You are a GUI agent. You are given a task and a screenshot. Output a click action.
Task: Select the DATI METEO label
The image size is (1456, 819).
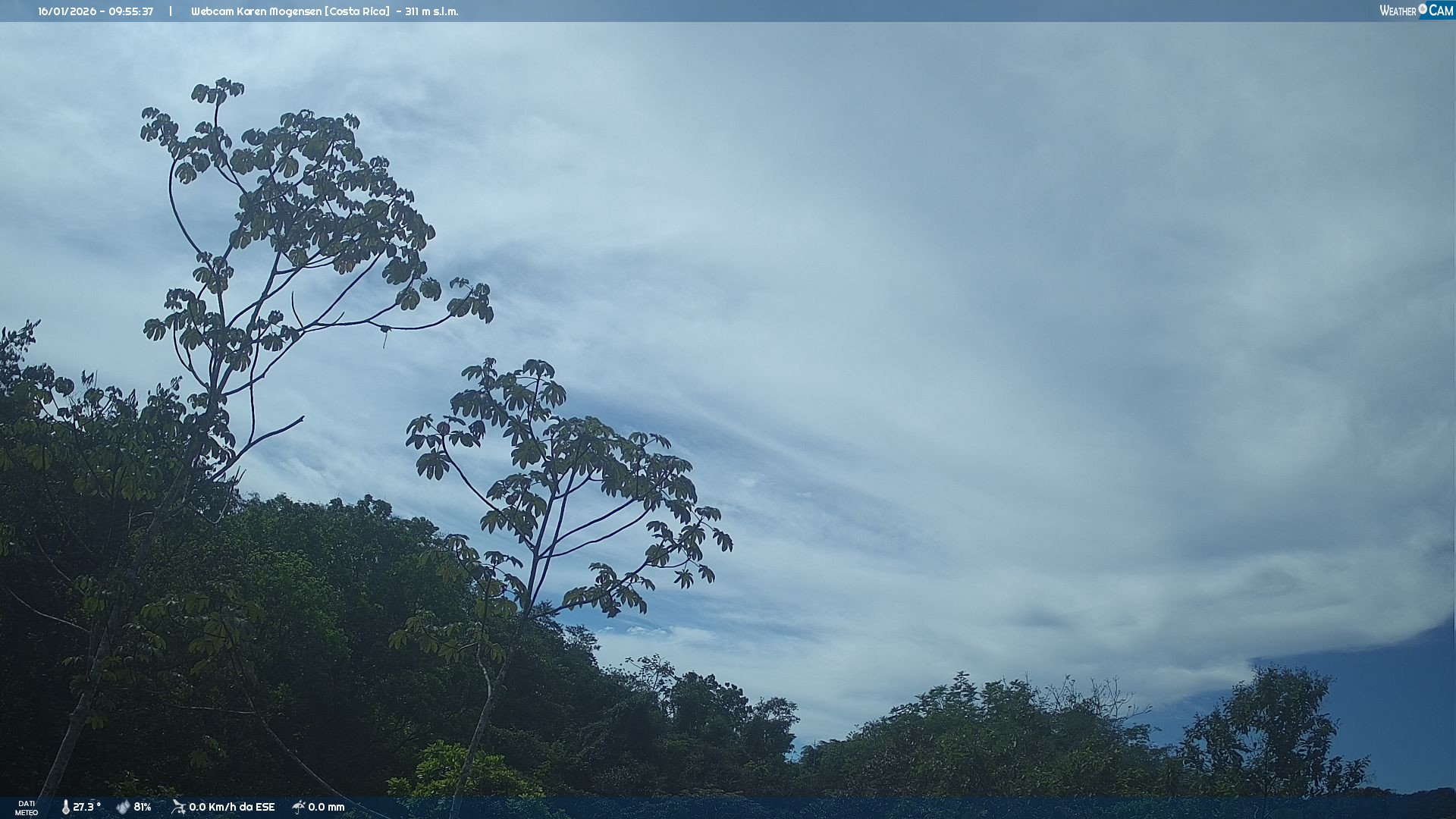(27, 808)
